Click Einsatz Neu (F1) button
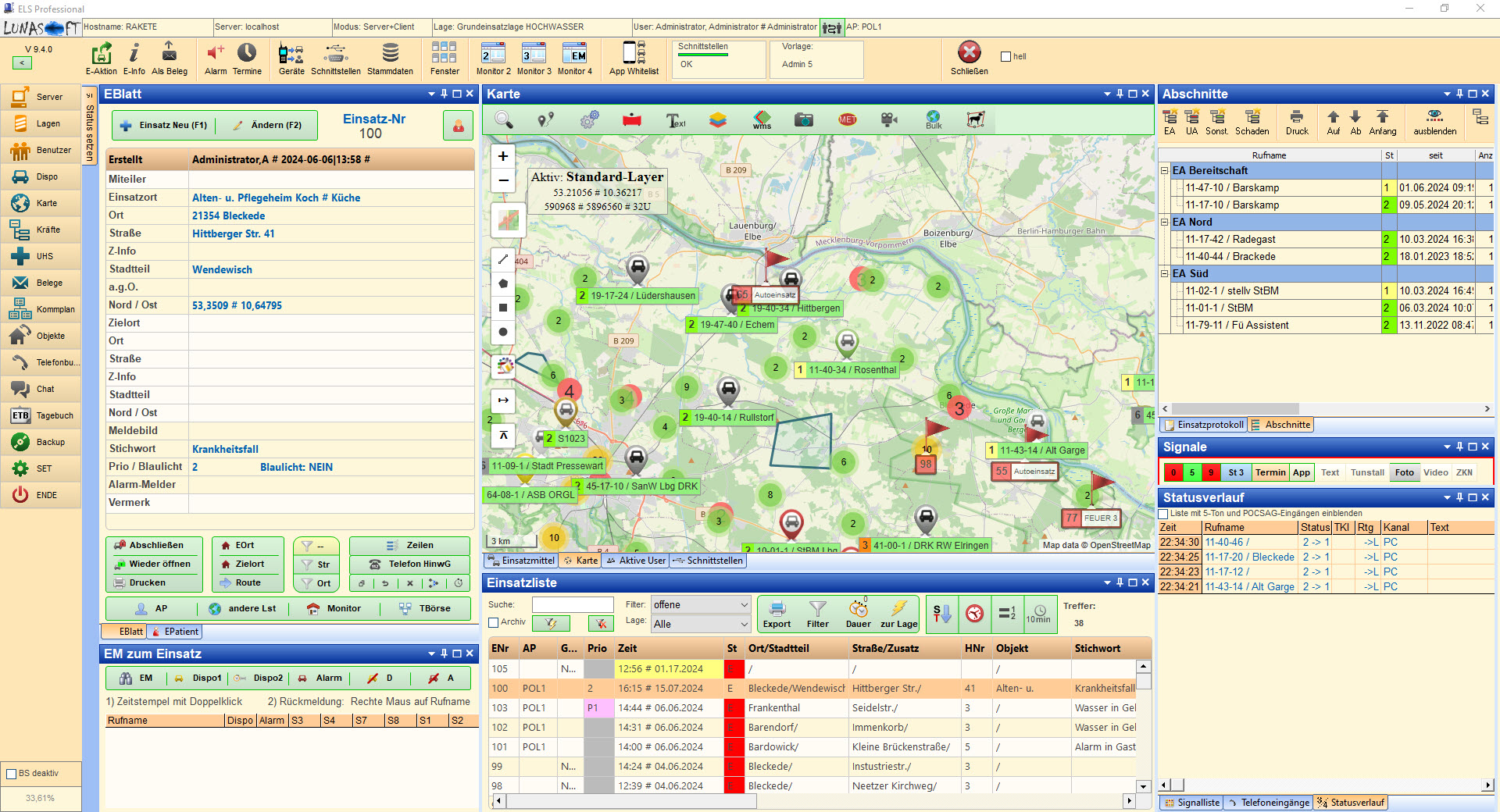Image resolution: width=1500 pixels, height=812 pixels. pos(165,125)
